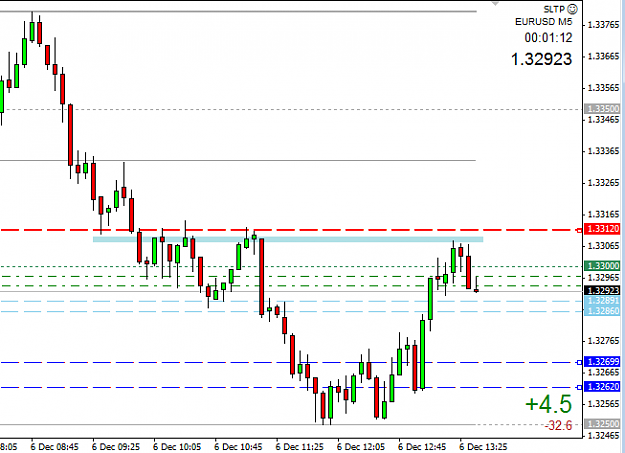Viewport: 625px width, 453px height.
Task: Click the SLTP expert advisor name text
Action: 554,9
